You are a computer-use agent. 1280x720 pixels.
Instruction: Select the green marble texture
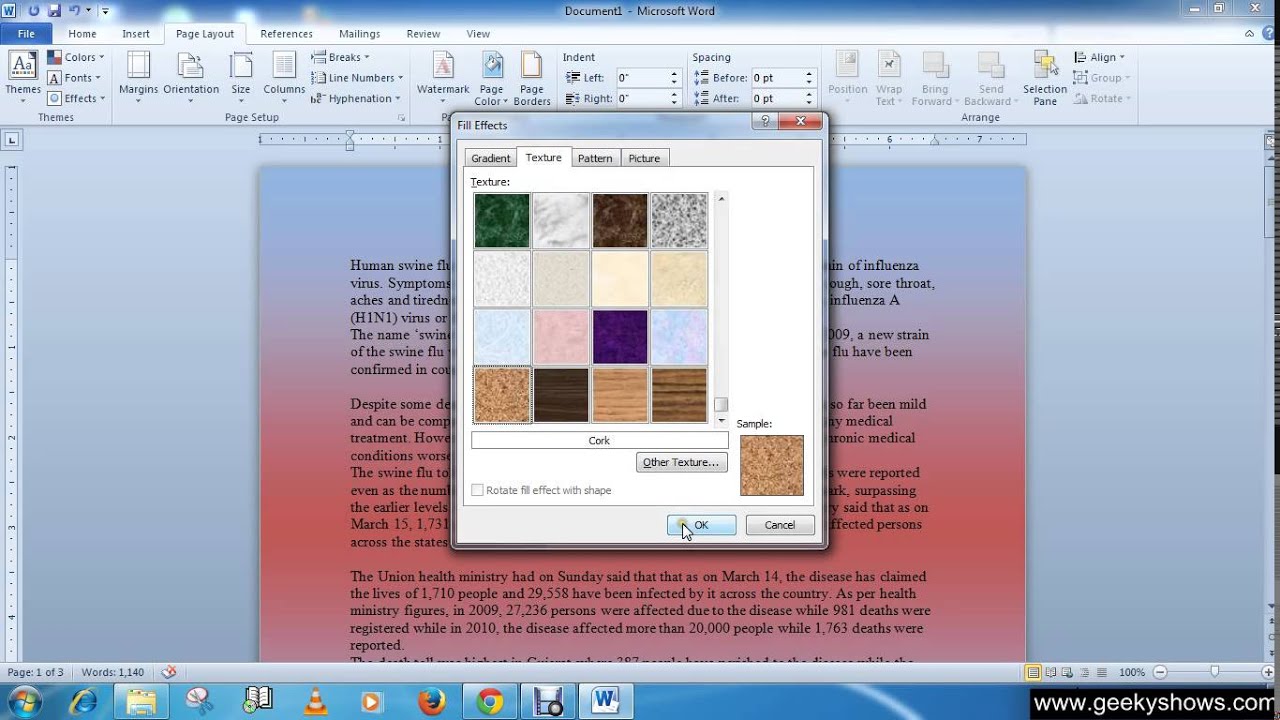[x=502, y=220]
